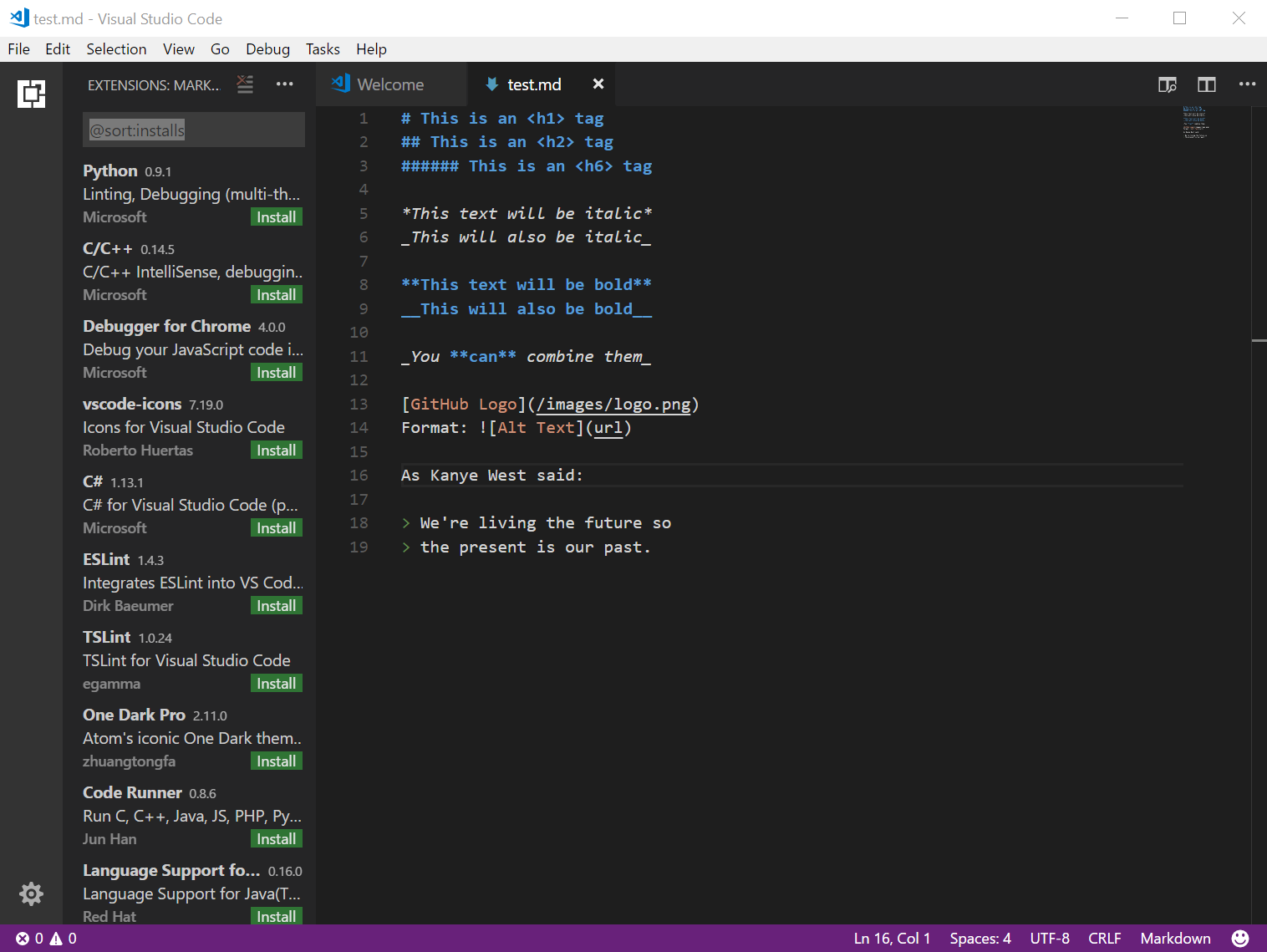Viewport: 1267px width, 952px height.
Task: Open the Debug menu
Action: [x=267, y=49]
